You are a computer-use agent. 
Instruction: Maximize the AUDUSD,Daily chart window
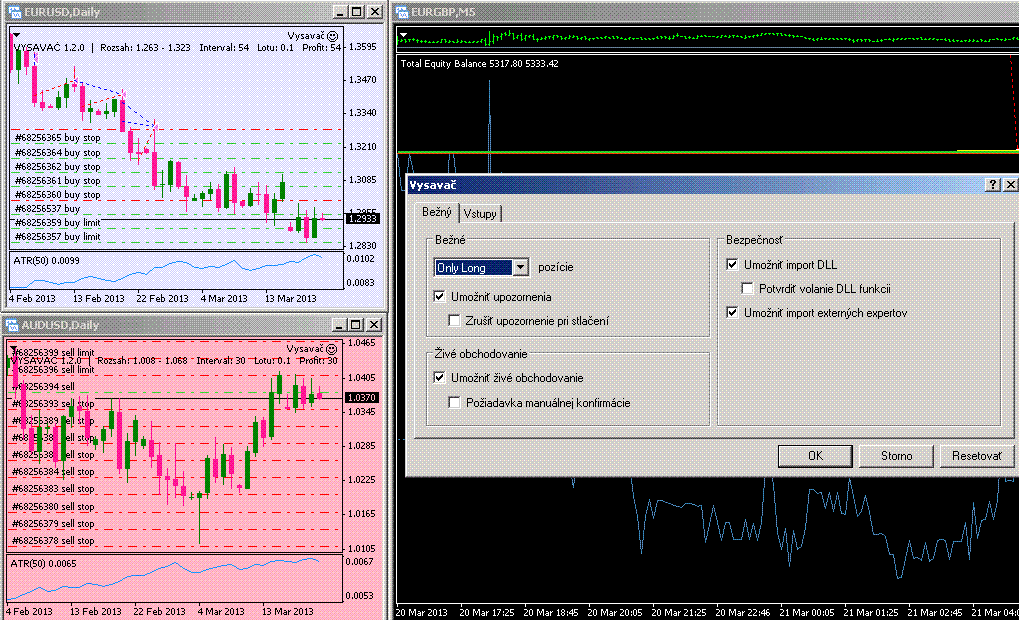[x=355, y=324]
